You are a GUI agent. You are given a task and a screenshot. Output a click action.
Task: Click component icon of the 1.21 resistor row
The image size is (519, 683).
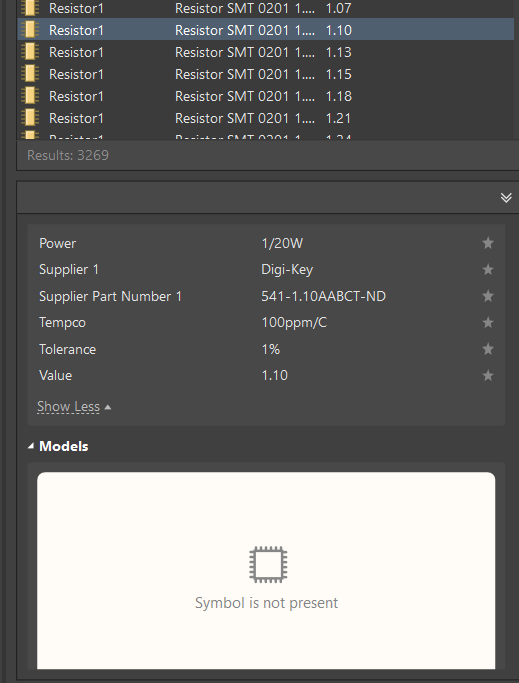(30, 118)
